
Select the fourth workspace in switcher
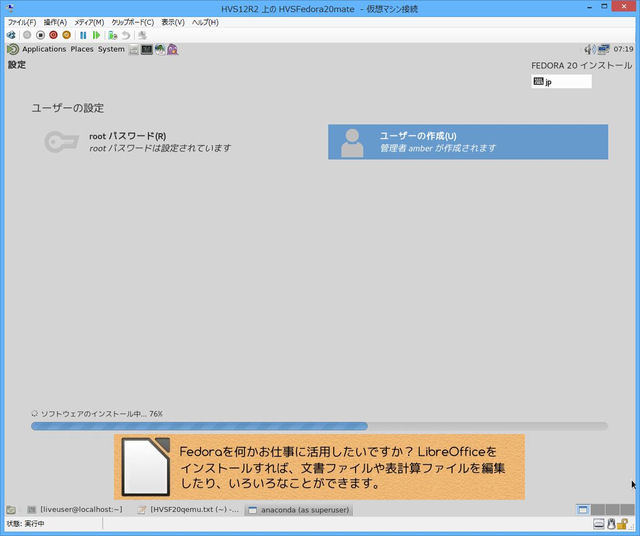click(627, 509)
